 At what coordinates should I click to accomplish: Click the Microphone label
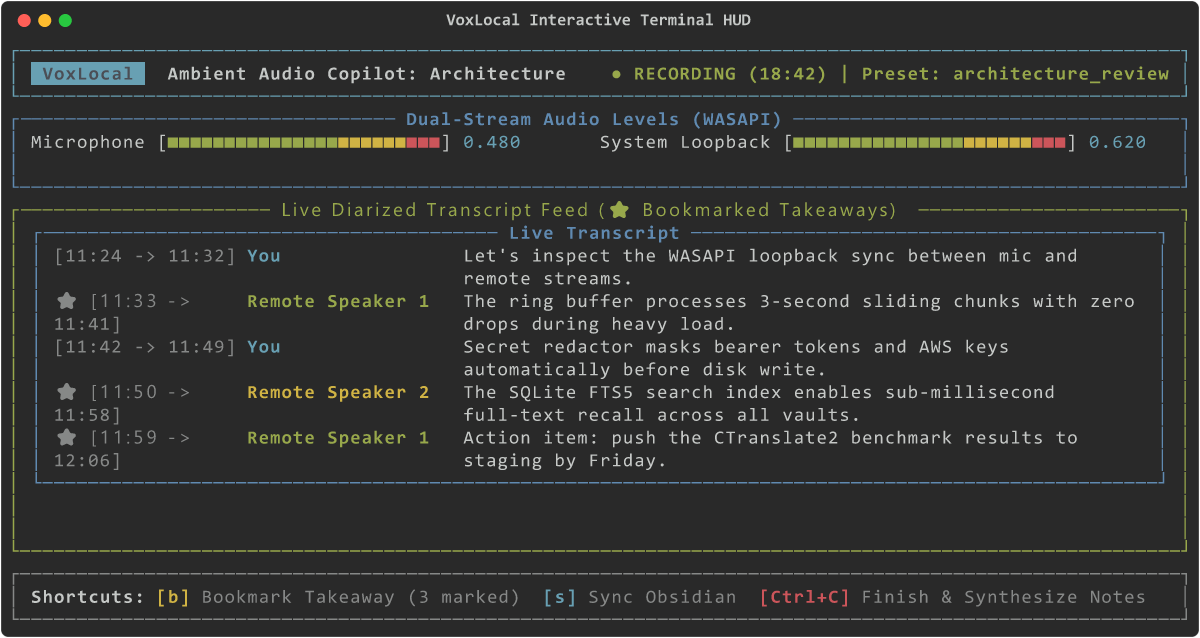[88, 142]
